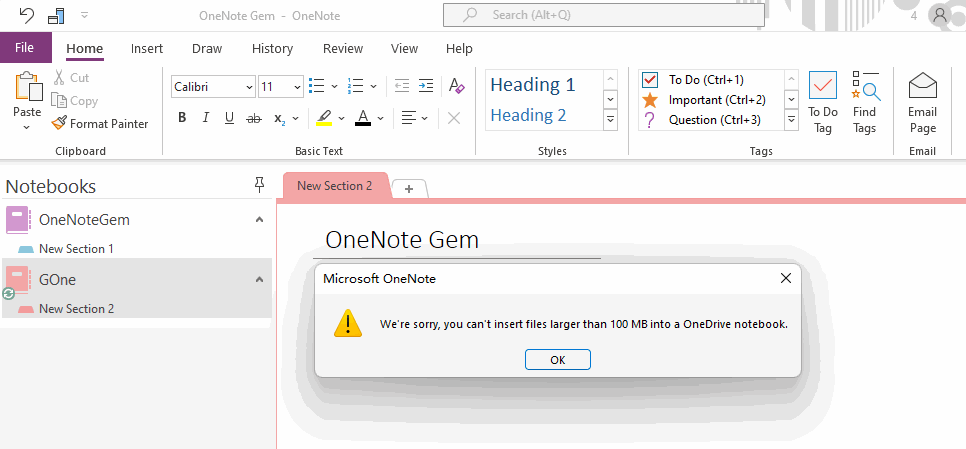
Task: Switch to the Insert ribbon tab
Action: [x=147, y=49]
